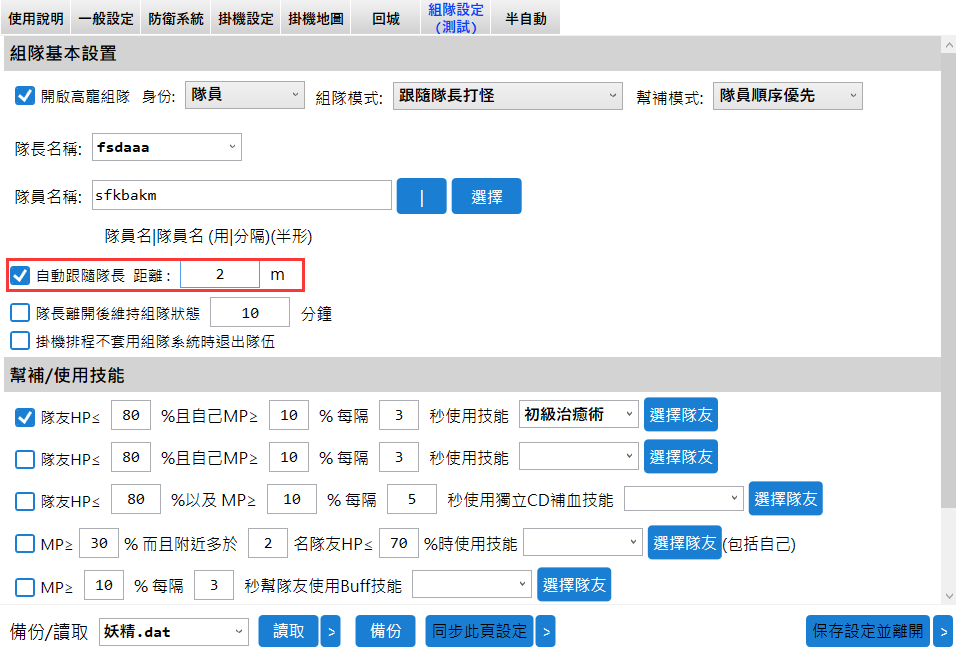
Task: Toggle 開啟高寵組隊 checkbox
Action: [25, 96]
